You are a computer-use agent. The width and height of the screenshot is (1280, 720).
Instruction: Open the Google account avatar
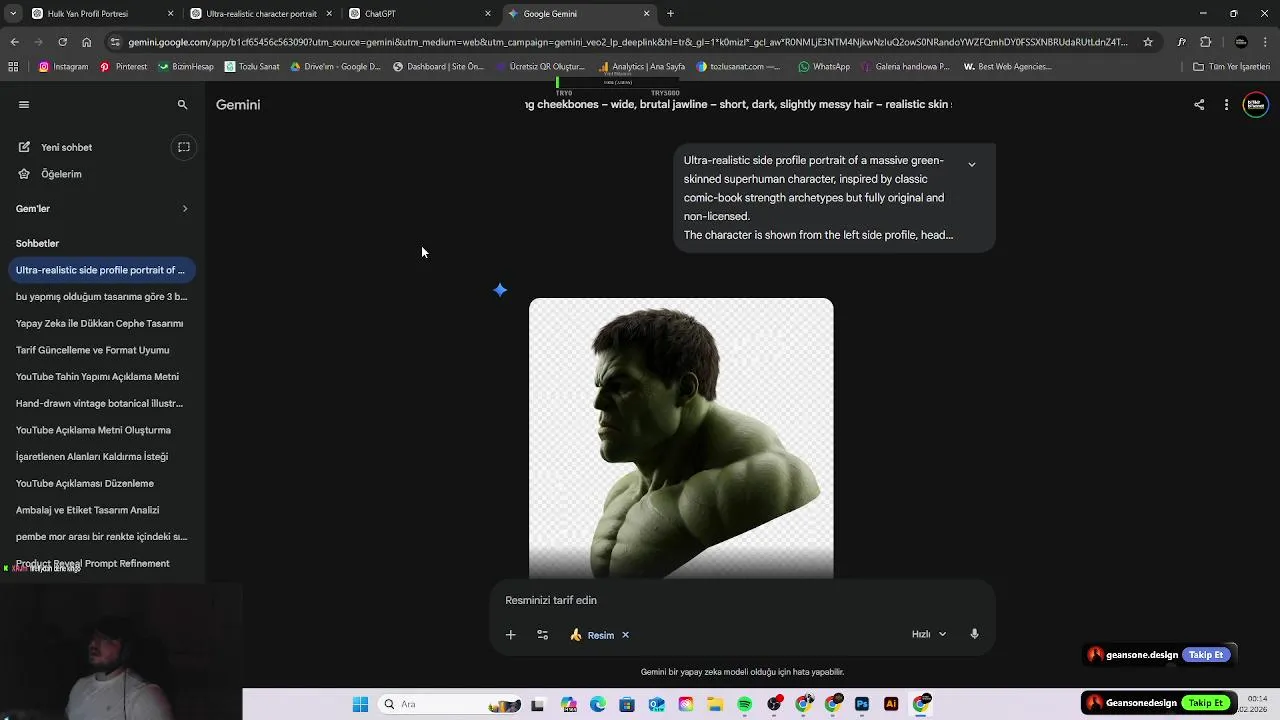[1255, 104]
